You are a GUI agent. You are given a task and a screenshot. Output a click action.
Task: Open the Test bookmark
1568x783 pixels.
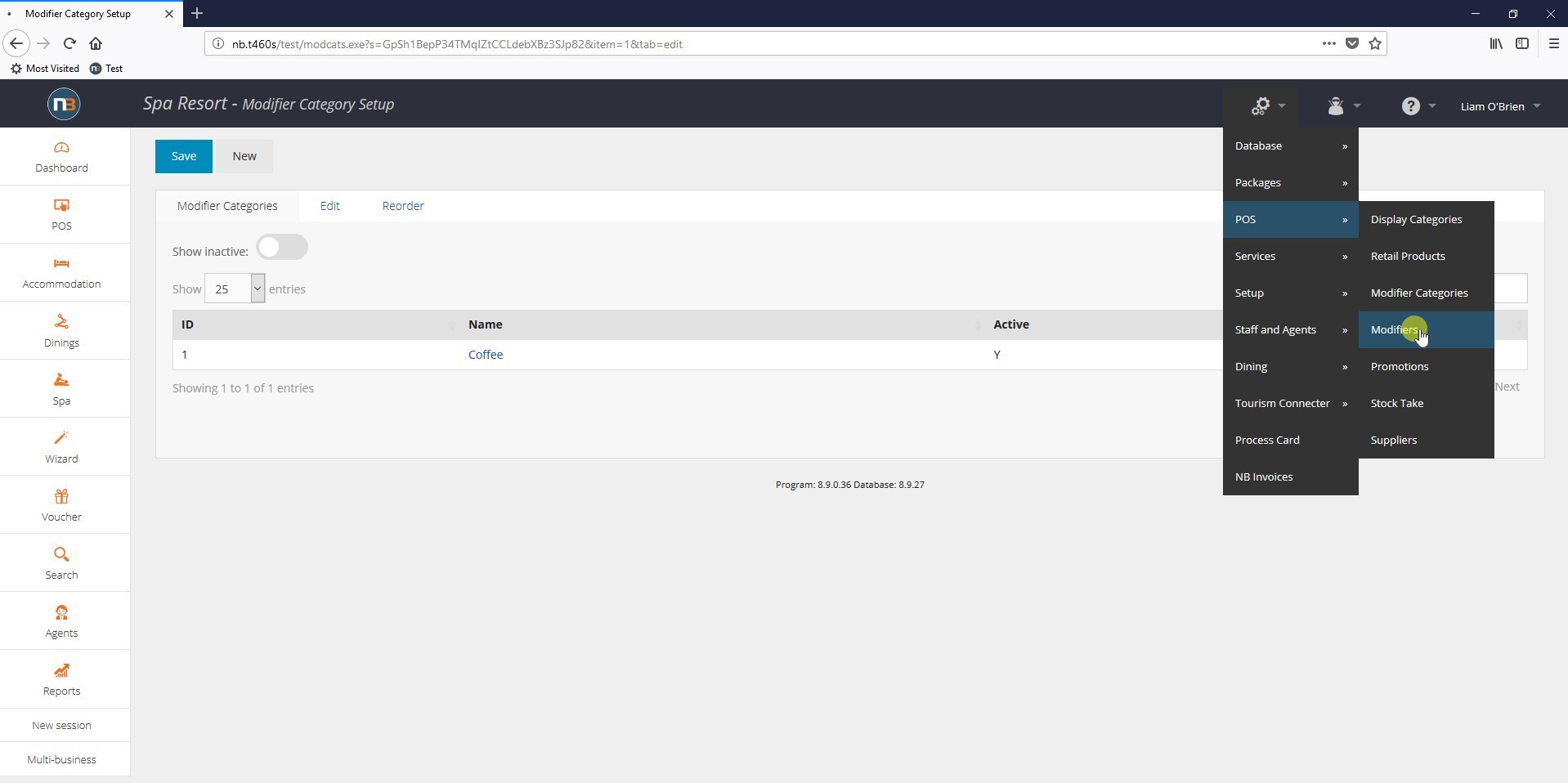pyautogui.click(x=106, y=69)
